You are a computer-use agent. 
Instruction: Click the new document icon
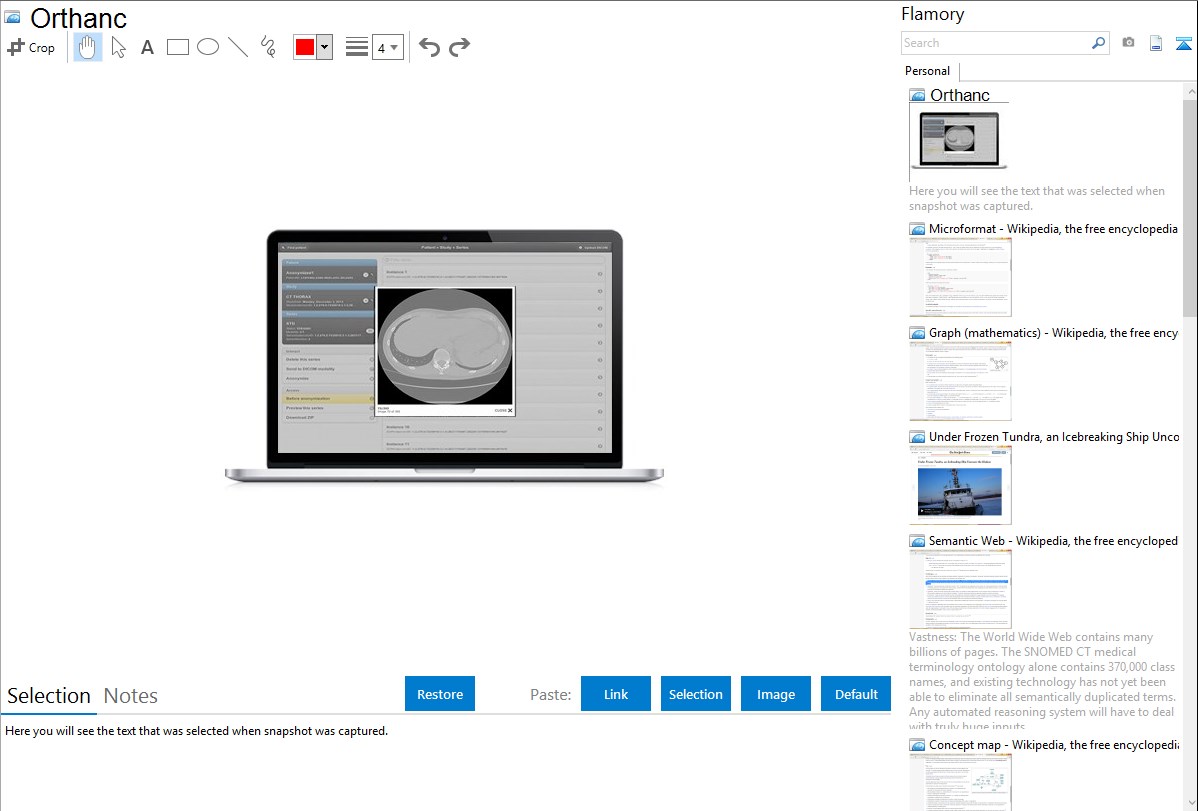click(1156, 43)
